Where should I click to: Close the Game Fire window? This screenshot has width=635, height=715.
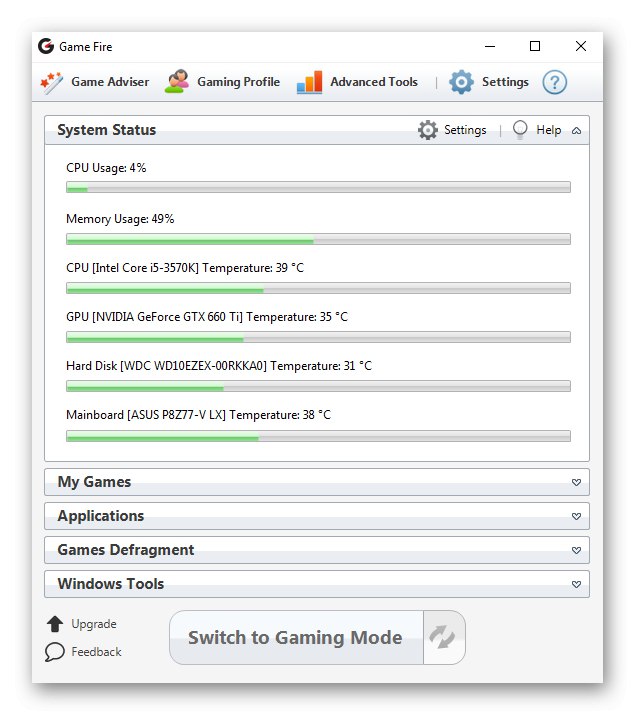(x=581, y=47)
